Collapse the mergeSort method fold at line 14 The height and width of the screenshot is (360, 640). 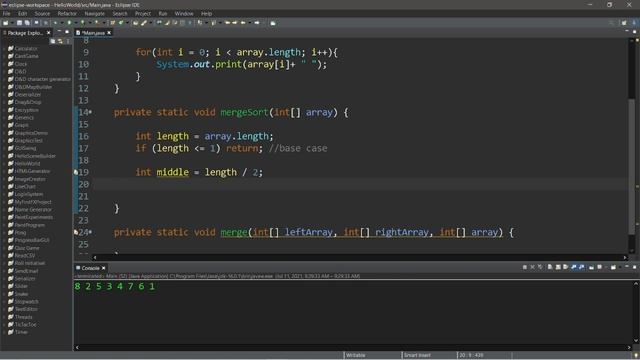(x=90, y=112)
